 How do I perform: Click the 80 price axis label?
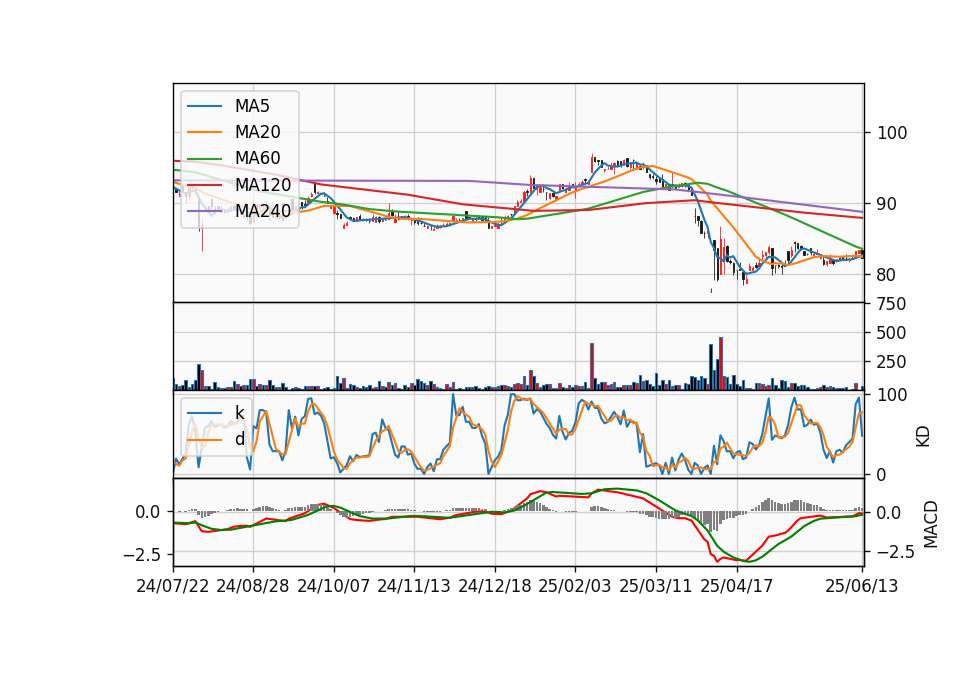tap(887, 275)
